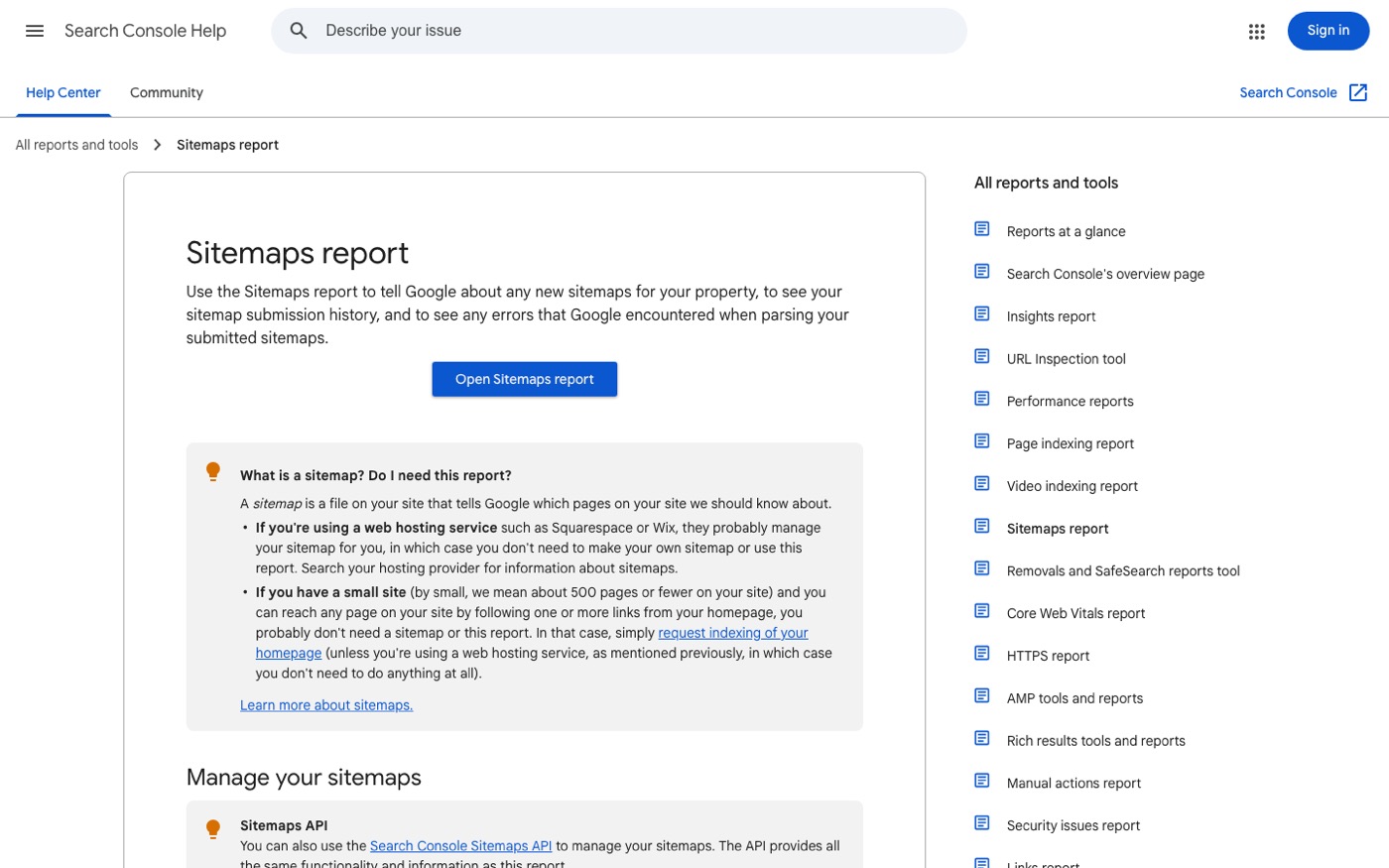Screen dimensions: 1389x868
Task: Click the document icon beside Insights report
Action: pos(982,313)
